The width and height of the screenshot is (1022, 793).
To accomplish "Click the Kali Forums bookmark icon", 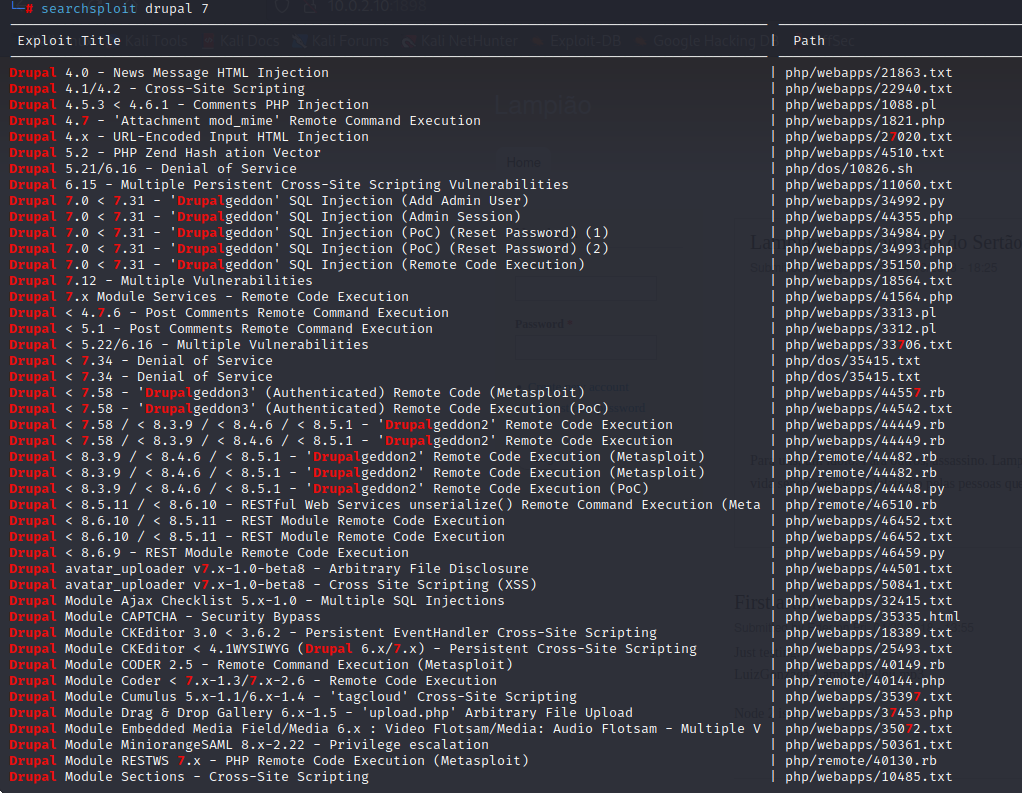I will pyautogui.click(x=299, y=41).
